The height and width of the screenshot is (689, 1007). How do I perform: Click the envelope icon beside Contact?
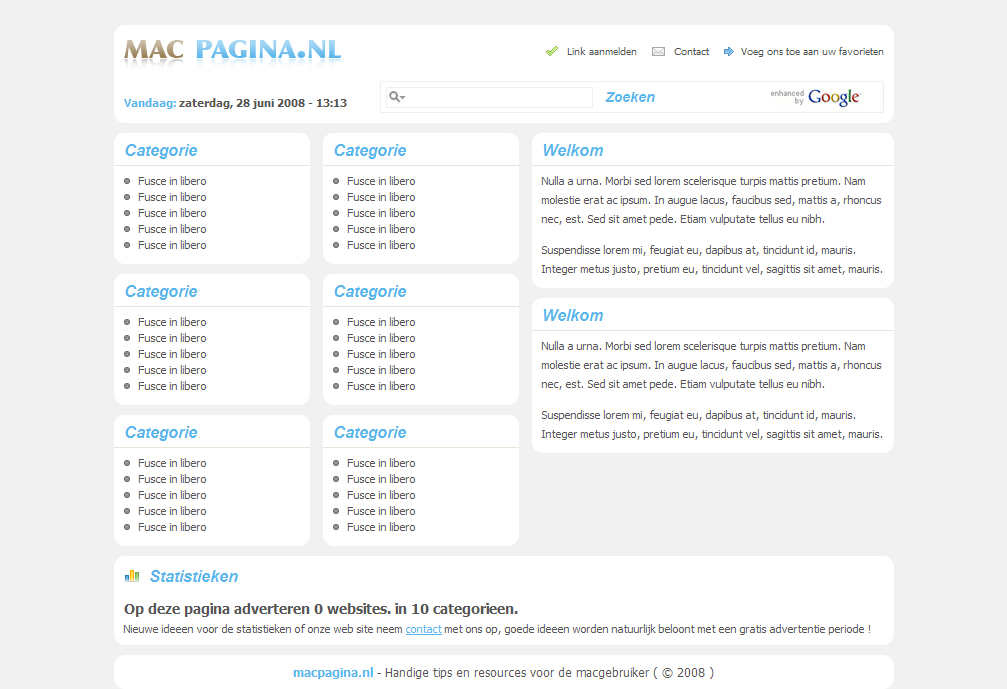coord(658,51)
